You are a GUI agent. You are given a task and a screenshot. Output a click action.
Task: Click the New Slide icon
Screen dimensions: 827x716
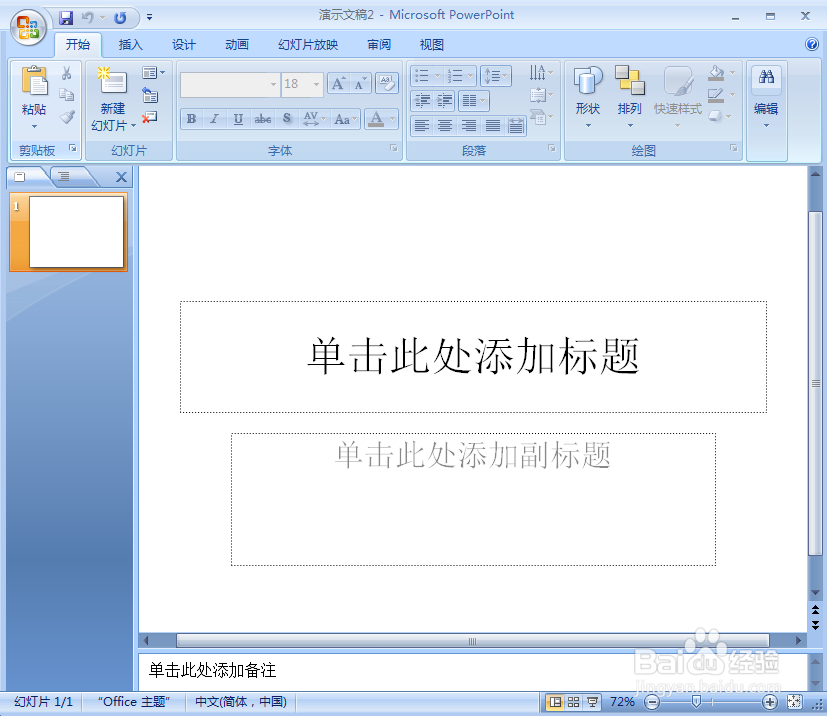(112, 81)
